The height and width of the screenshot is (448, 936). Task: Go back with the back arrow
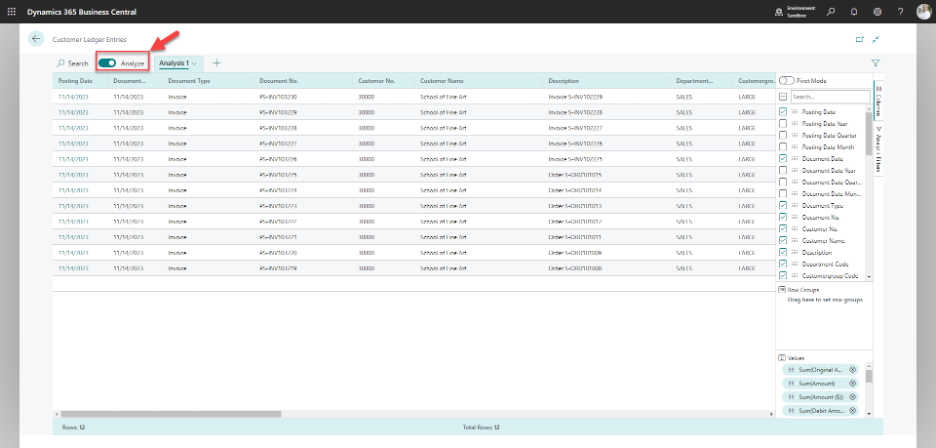tap(36, 39)
